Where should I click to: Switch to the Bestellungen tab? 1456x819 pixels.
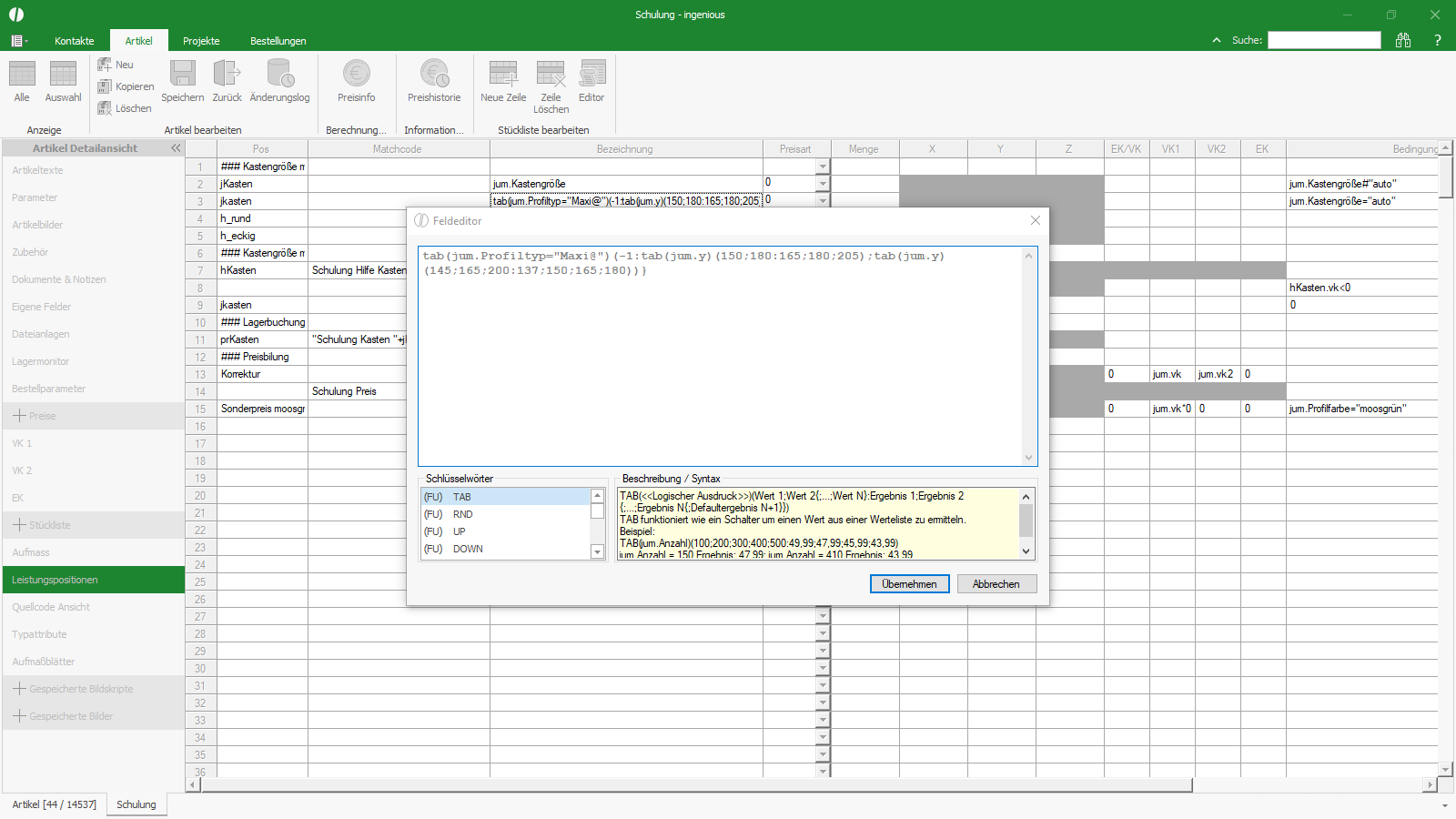click(x=278, y=41)
